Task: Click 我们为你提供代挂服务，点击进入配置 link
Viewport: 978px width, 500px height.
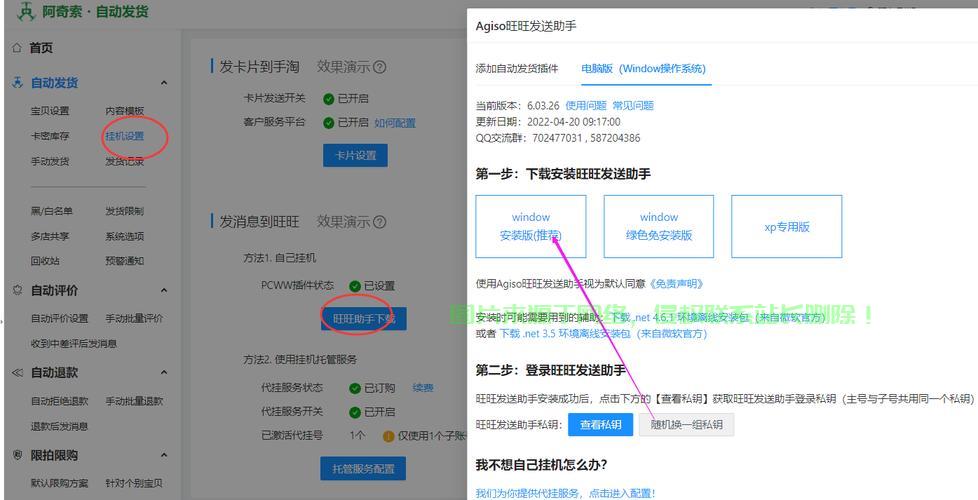Action: pos(566,493)
